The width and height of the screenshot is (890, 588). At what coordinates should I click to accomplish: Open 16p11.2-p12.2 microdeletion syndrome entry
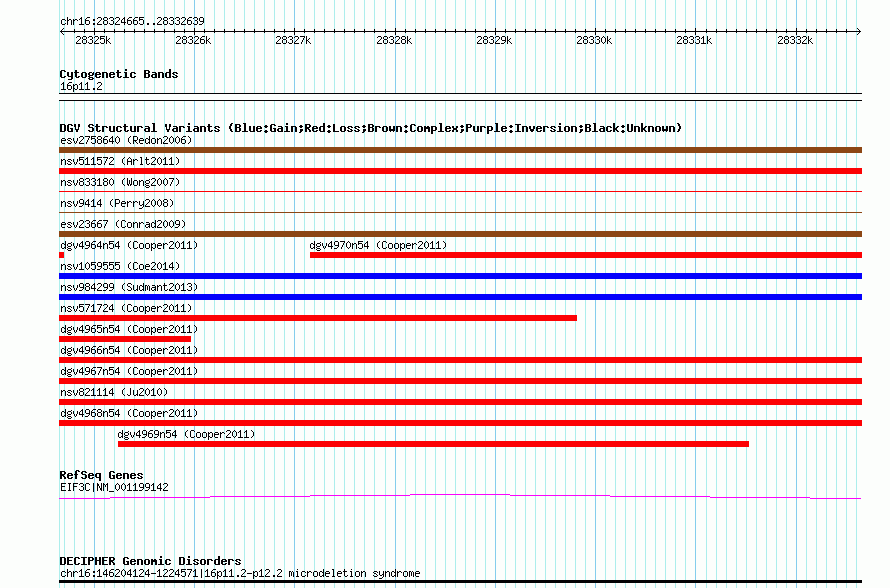240,573
